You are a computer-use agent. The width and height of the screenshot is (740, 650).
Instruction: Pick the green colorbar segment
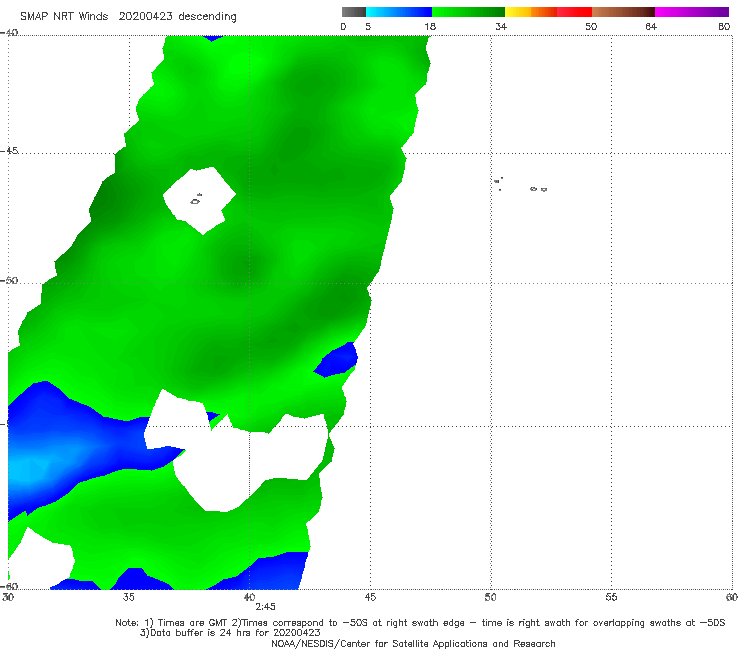tap(468, 12)
